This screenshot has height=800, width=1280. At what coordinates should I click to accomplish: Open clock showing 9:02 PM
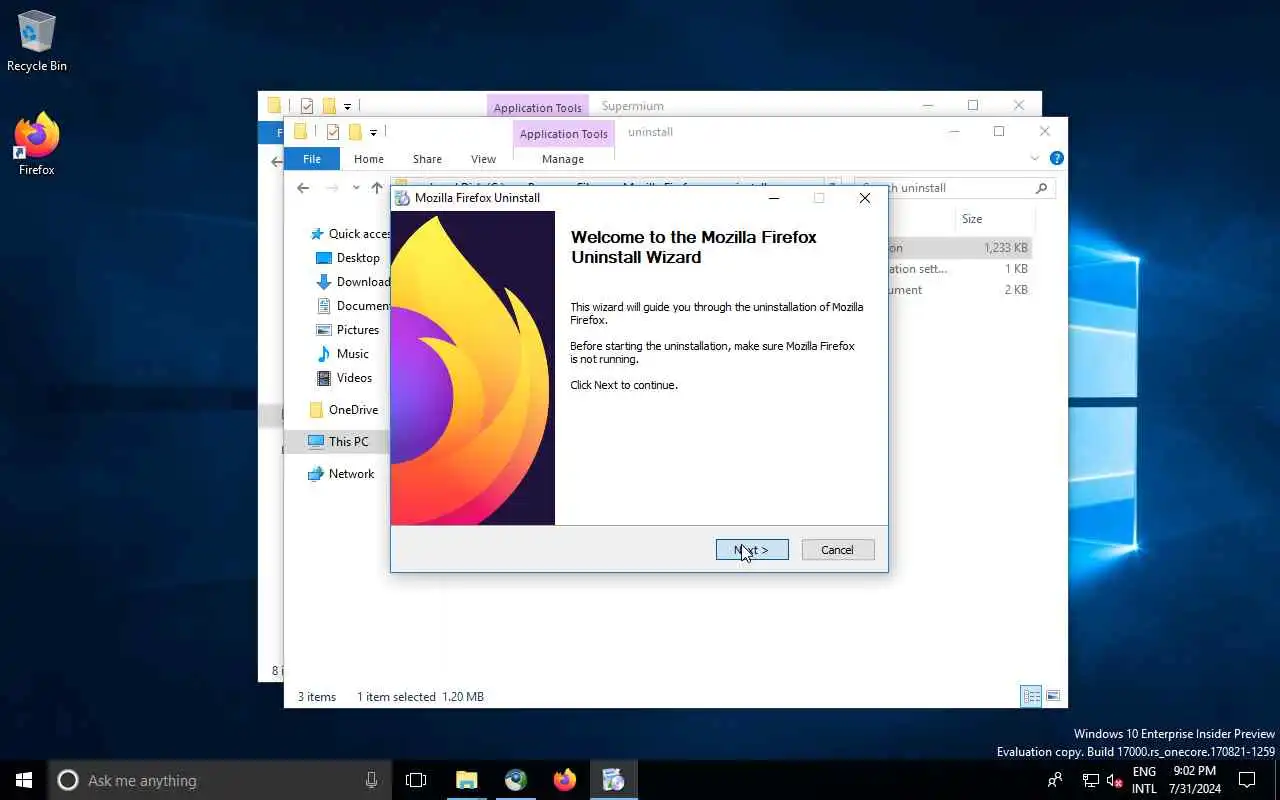pos(1195,780)
